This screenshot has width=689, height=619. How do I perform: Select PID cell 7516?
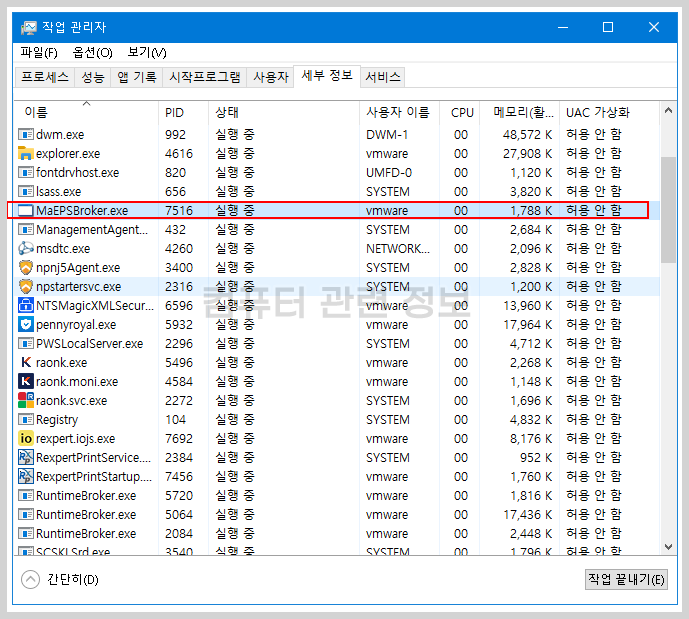(x=179, y=210)
